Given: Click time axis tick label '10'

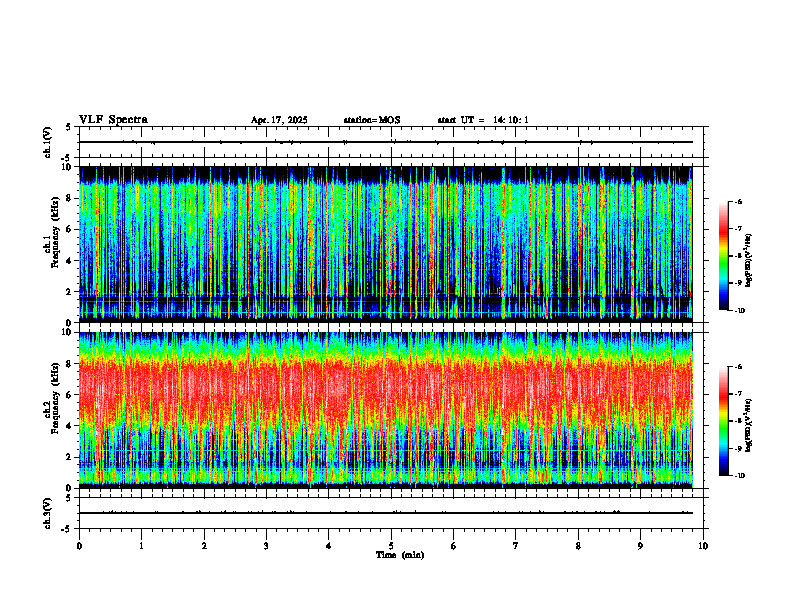Looking at the screenshot, I should [703, 546].
